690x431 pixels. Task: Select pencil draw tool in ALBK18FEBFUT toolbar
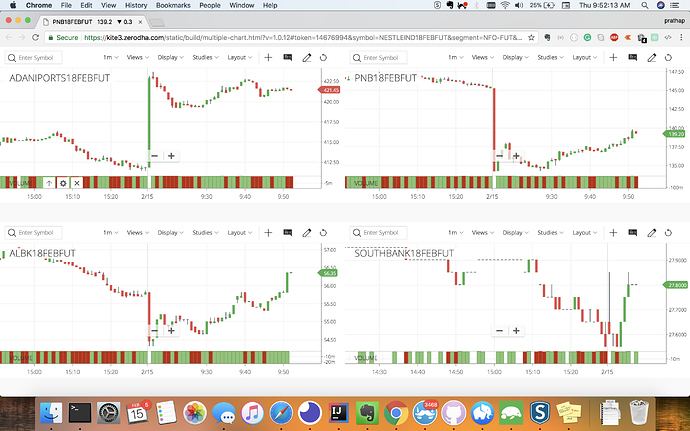point(307,232)
